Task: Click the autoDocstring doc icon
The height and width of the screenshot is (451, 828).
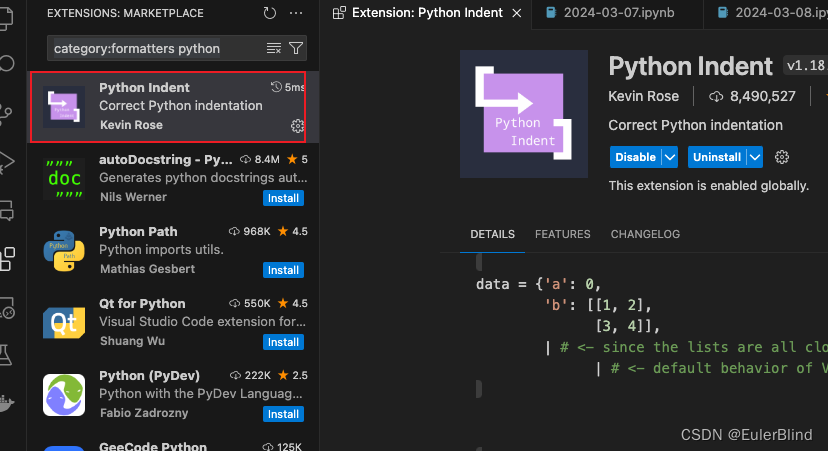Action: click(64, 178)
